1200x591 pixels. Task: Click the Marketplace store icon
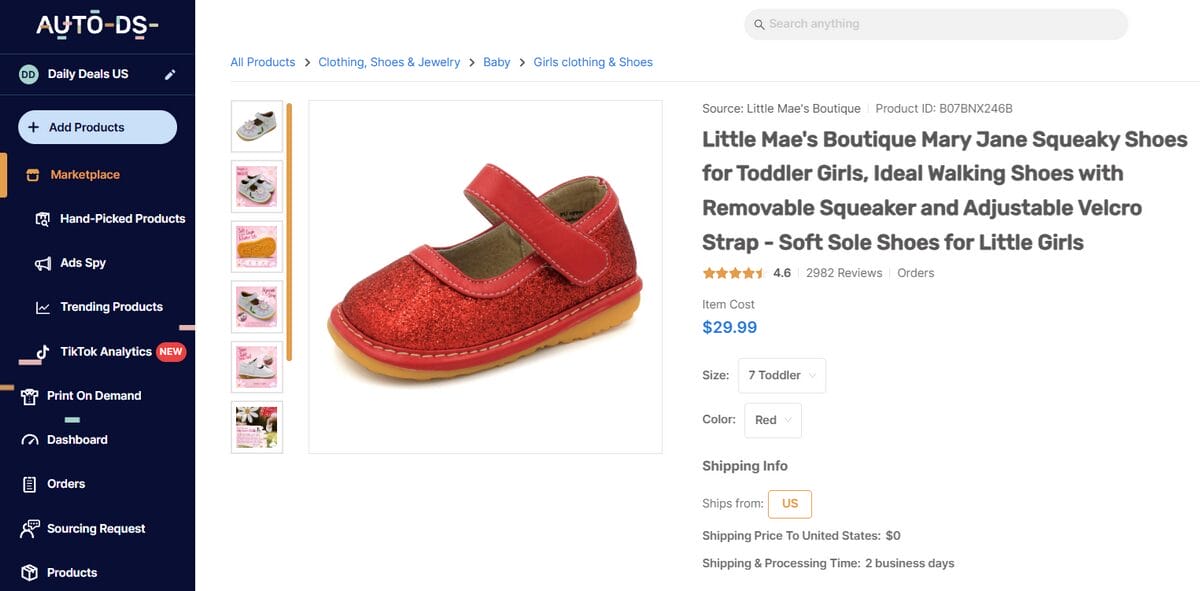[x=32, y=175]
